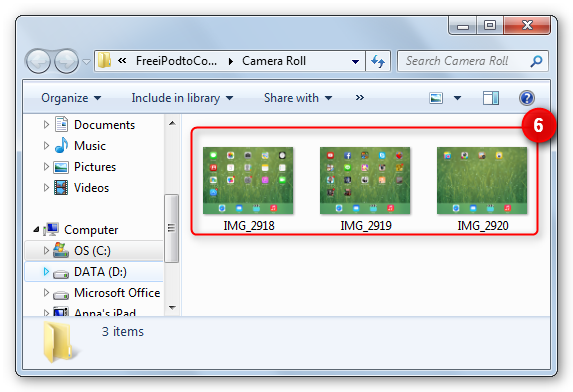The height and width of the screenshot is (392, 573).
Task: Click the OS (C:) drive icon
Action: click(61, 250)
